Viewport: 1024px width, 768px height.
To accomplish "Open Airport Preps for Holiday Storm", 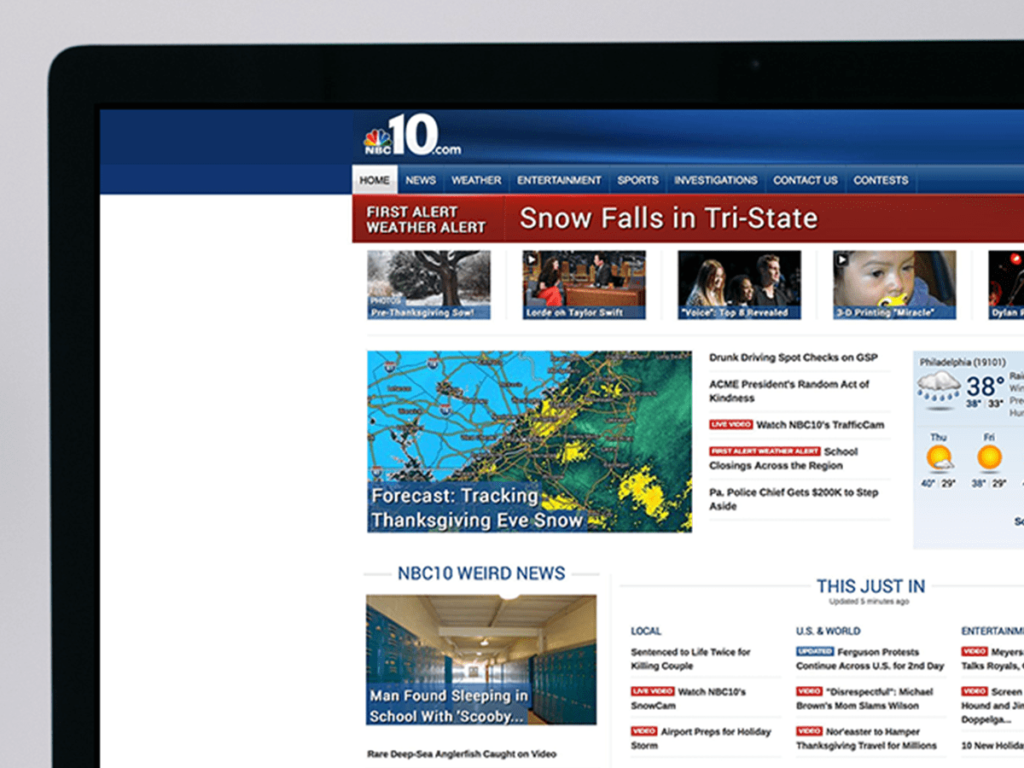I will (701, 739).
